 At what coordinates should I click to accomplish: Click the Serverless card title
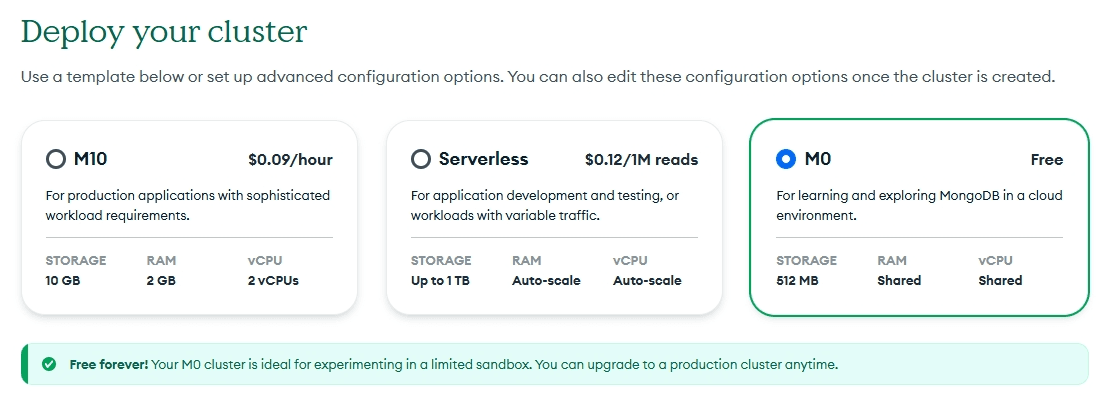tap(483, 159)
